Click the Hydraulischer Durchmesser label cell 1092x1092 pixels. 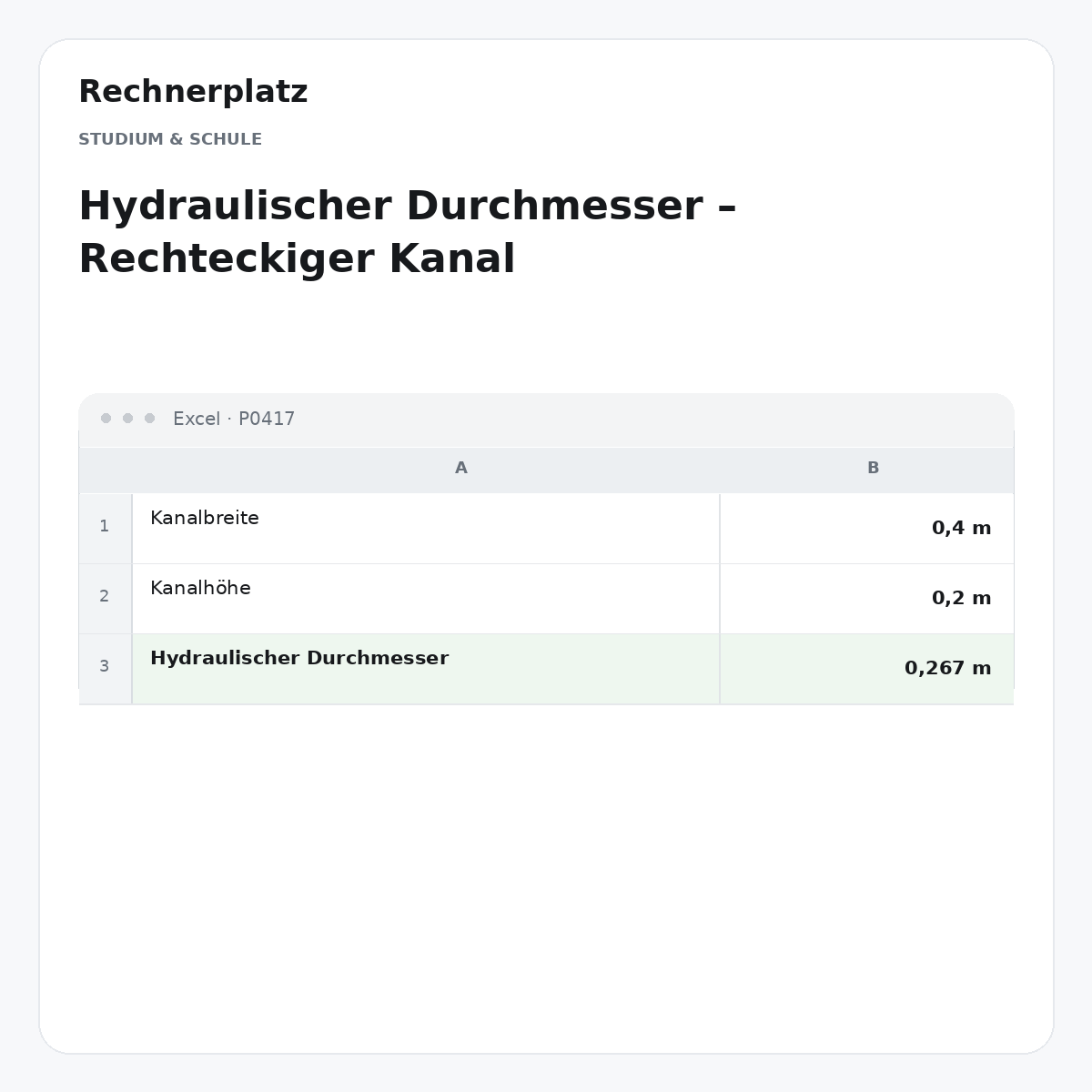click(x=426, y=668)
